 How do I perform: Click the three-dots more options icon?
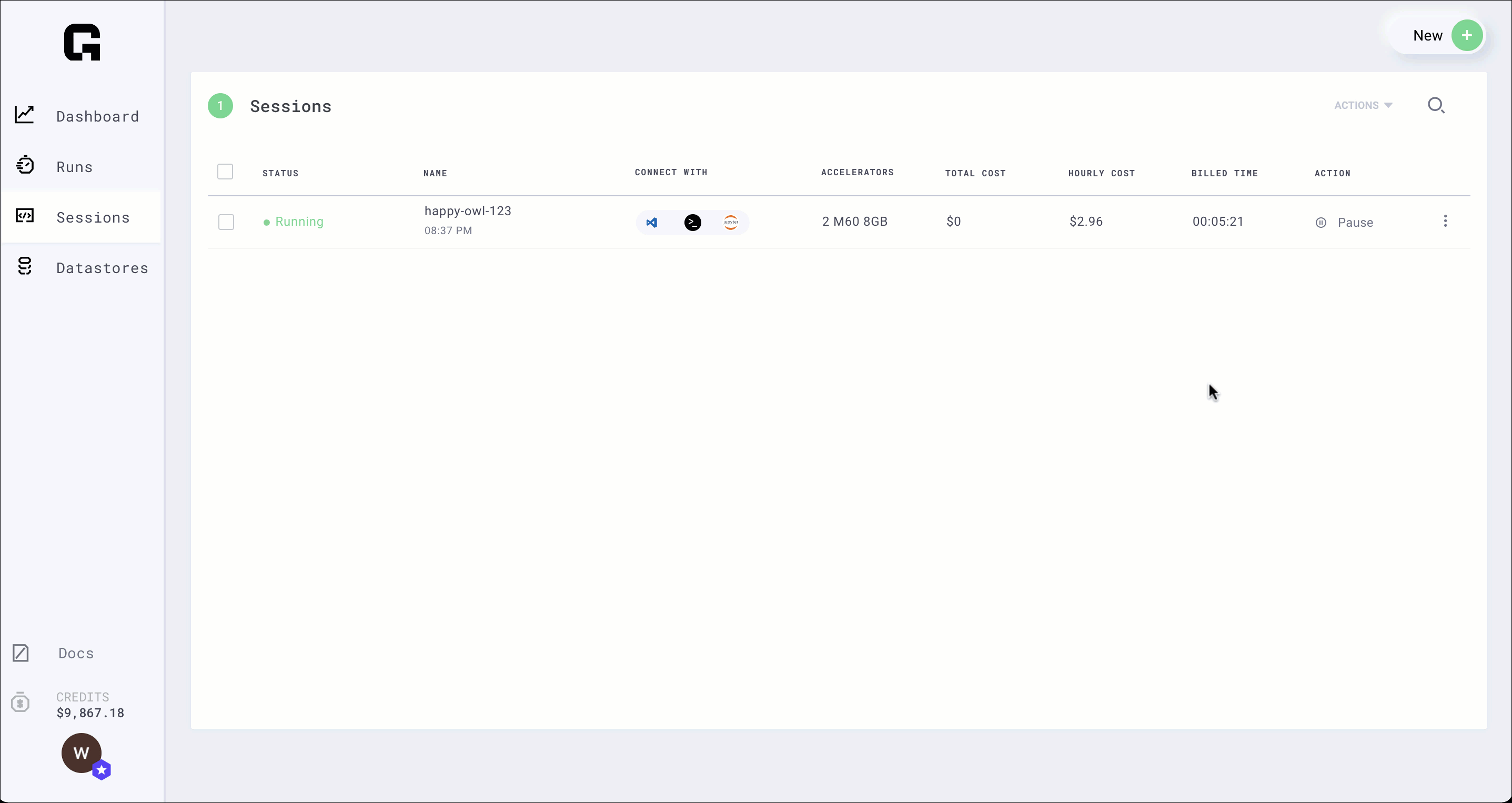pyautogui.click(x=1446, y=221)
